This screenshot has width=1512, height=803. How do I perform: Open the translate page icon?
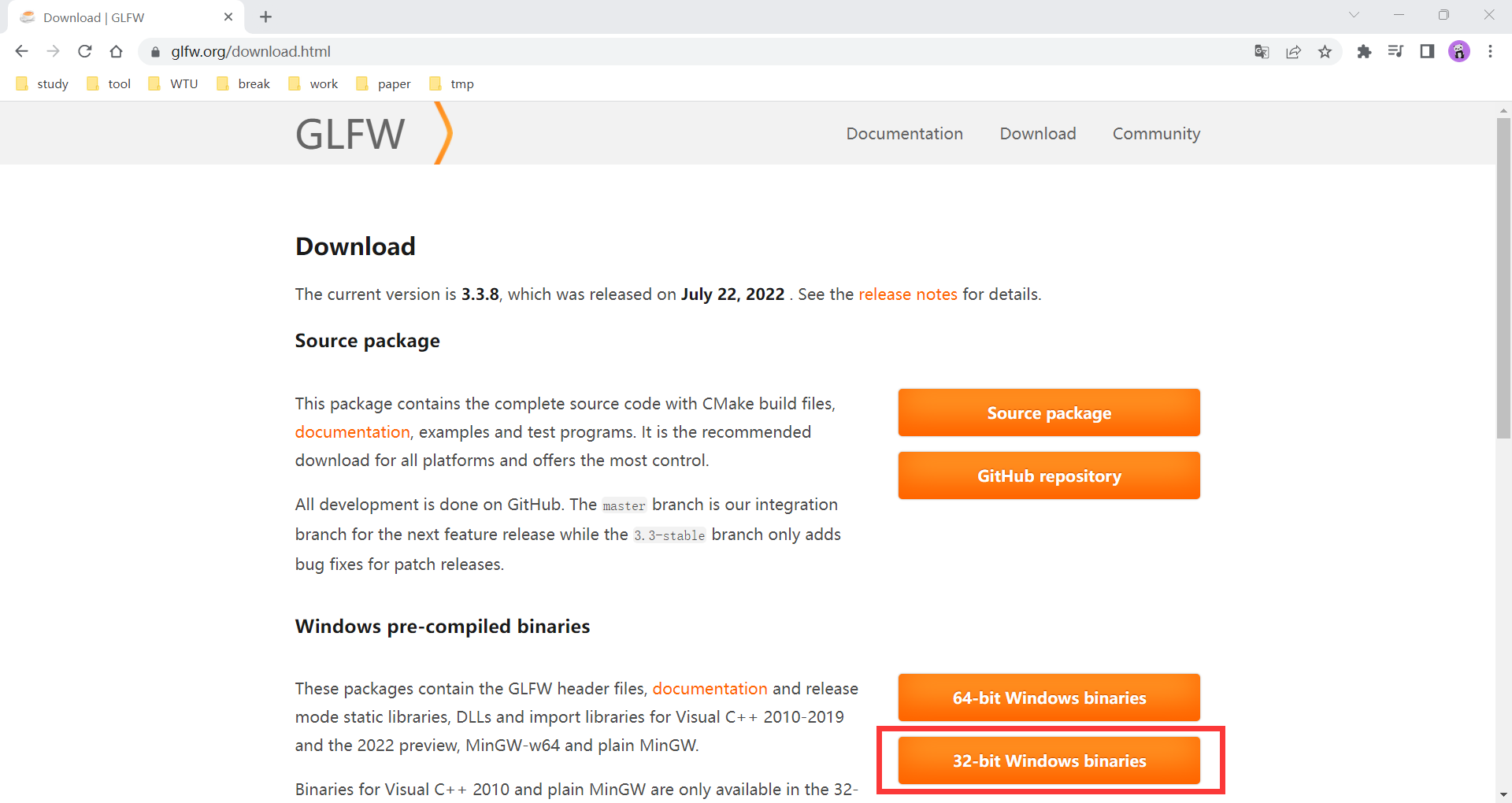[1262, 52]
